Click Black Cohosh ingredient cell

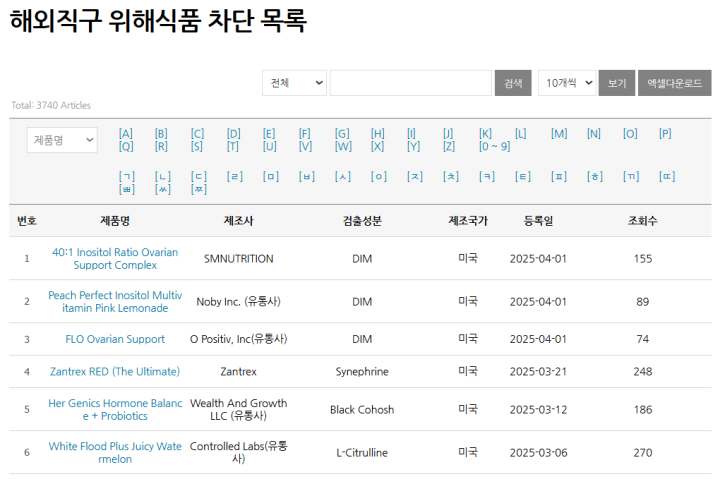tap(362, 410)
